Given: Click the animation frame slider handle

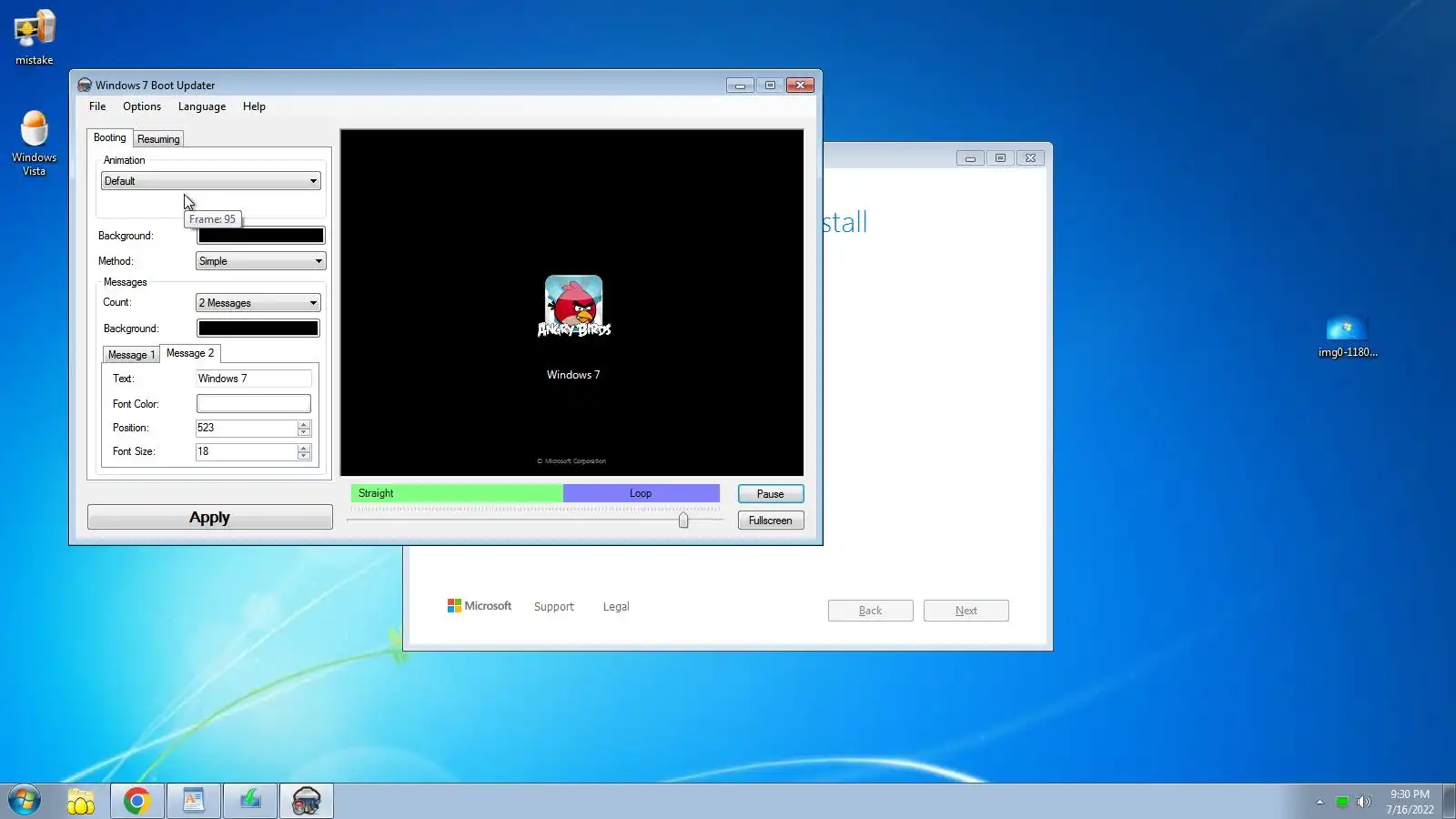Looking at the screenshot, I should 683,520.
